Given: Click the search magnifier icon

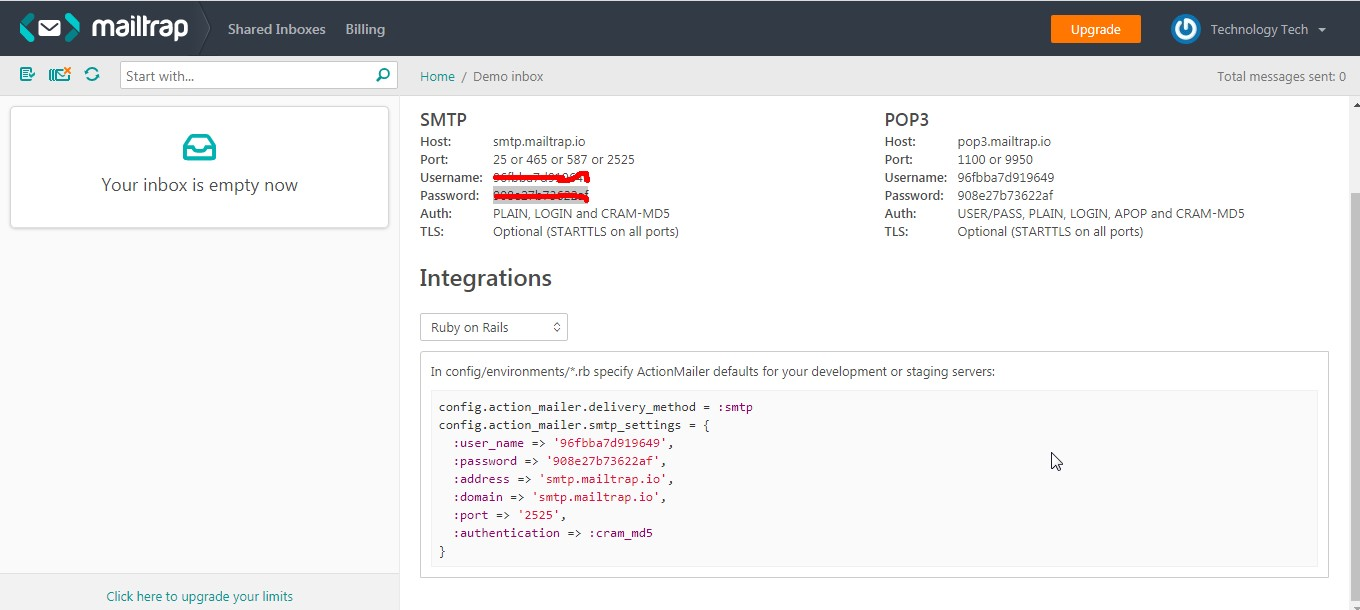Looking at the screenshot, I should click(383, 75).
